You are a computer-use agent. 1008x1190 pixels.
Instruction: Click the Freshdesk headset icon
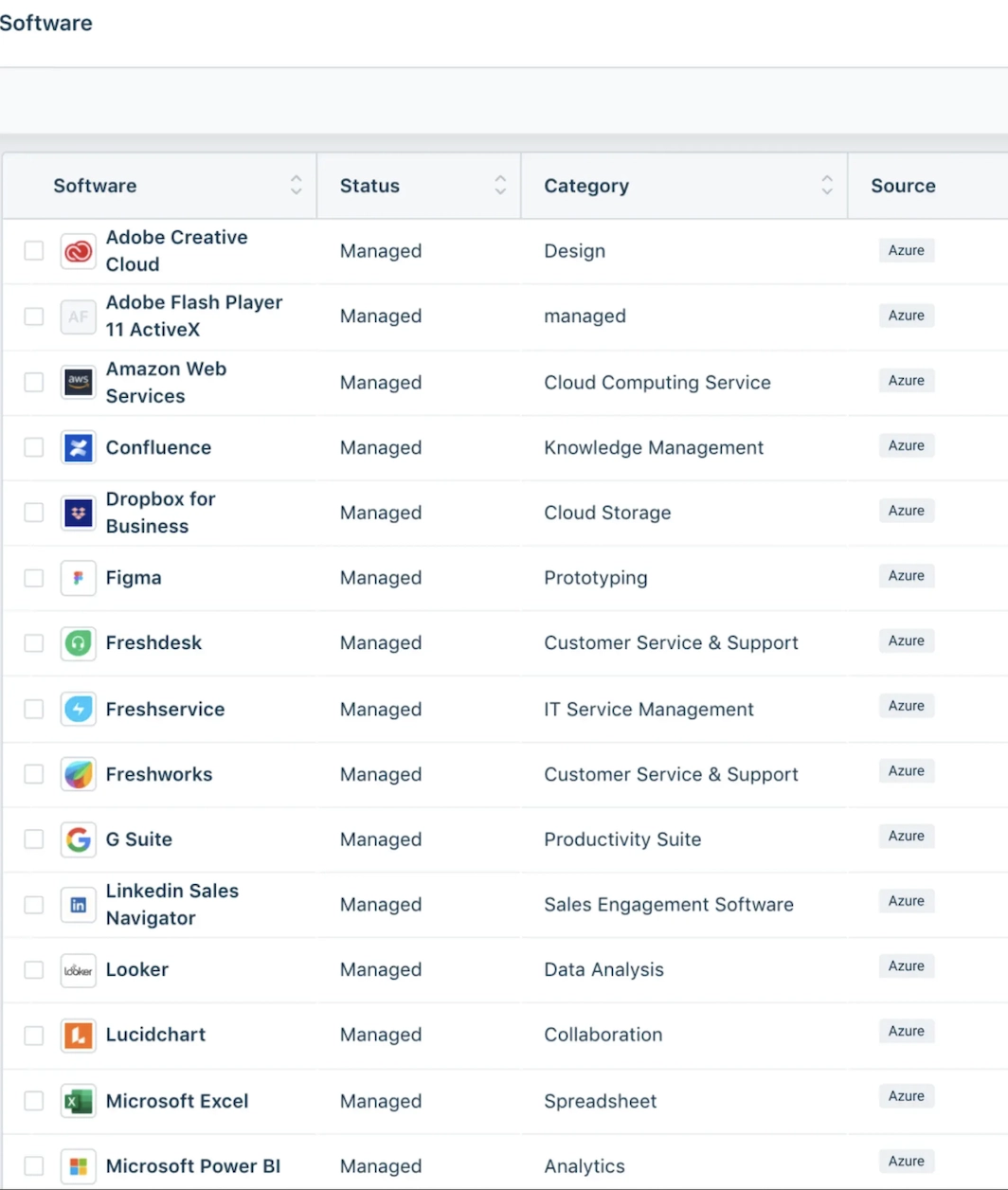(x=79, y=643)
